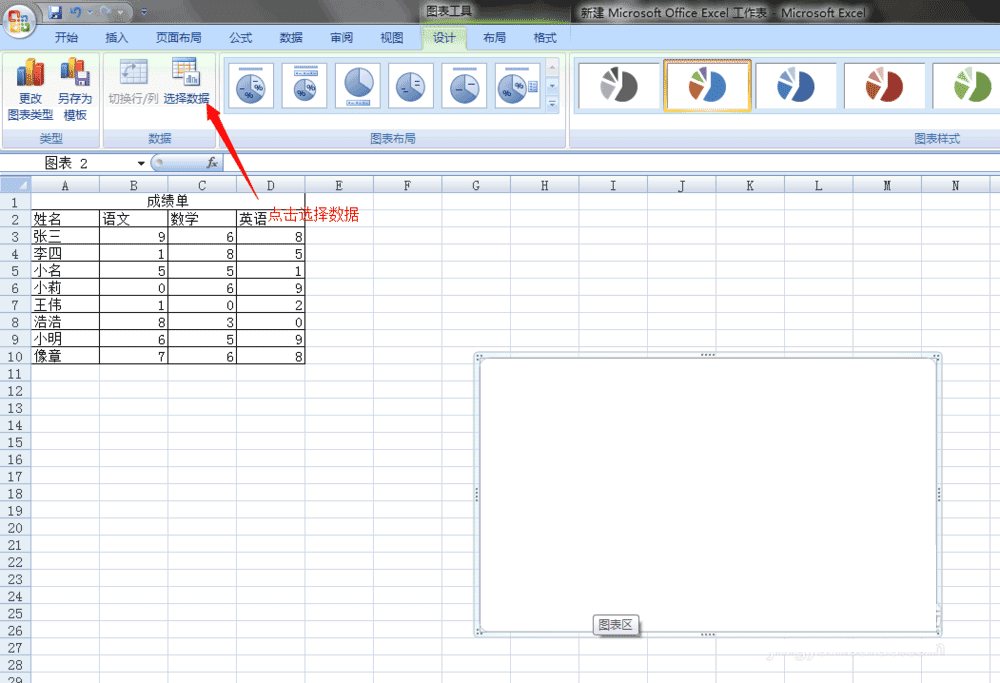The width and height of the screenshot is (1000, 683).
Task: Open the Customize Quick Access Toolbar dropdown
Action: click(143, 12)
